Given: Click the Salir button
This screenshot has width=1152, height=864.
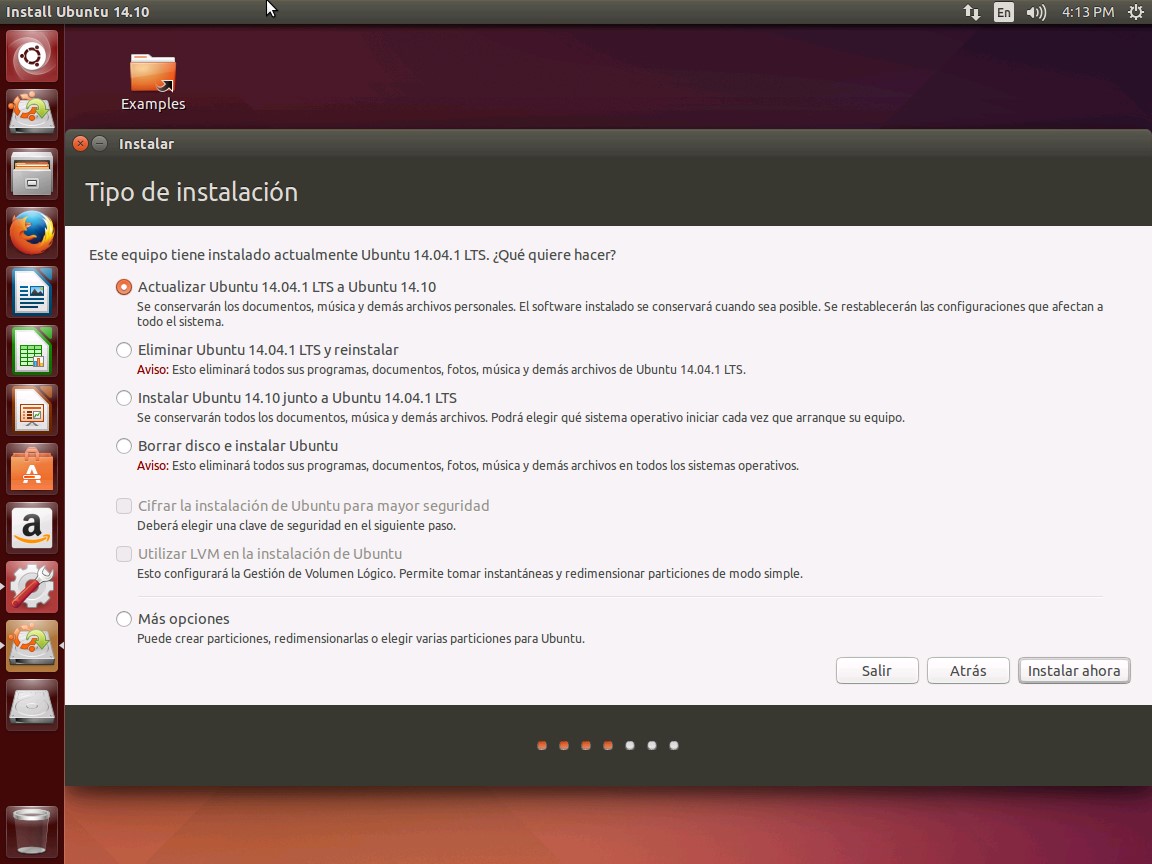Looking at the screenshot, I should point(876,671).
